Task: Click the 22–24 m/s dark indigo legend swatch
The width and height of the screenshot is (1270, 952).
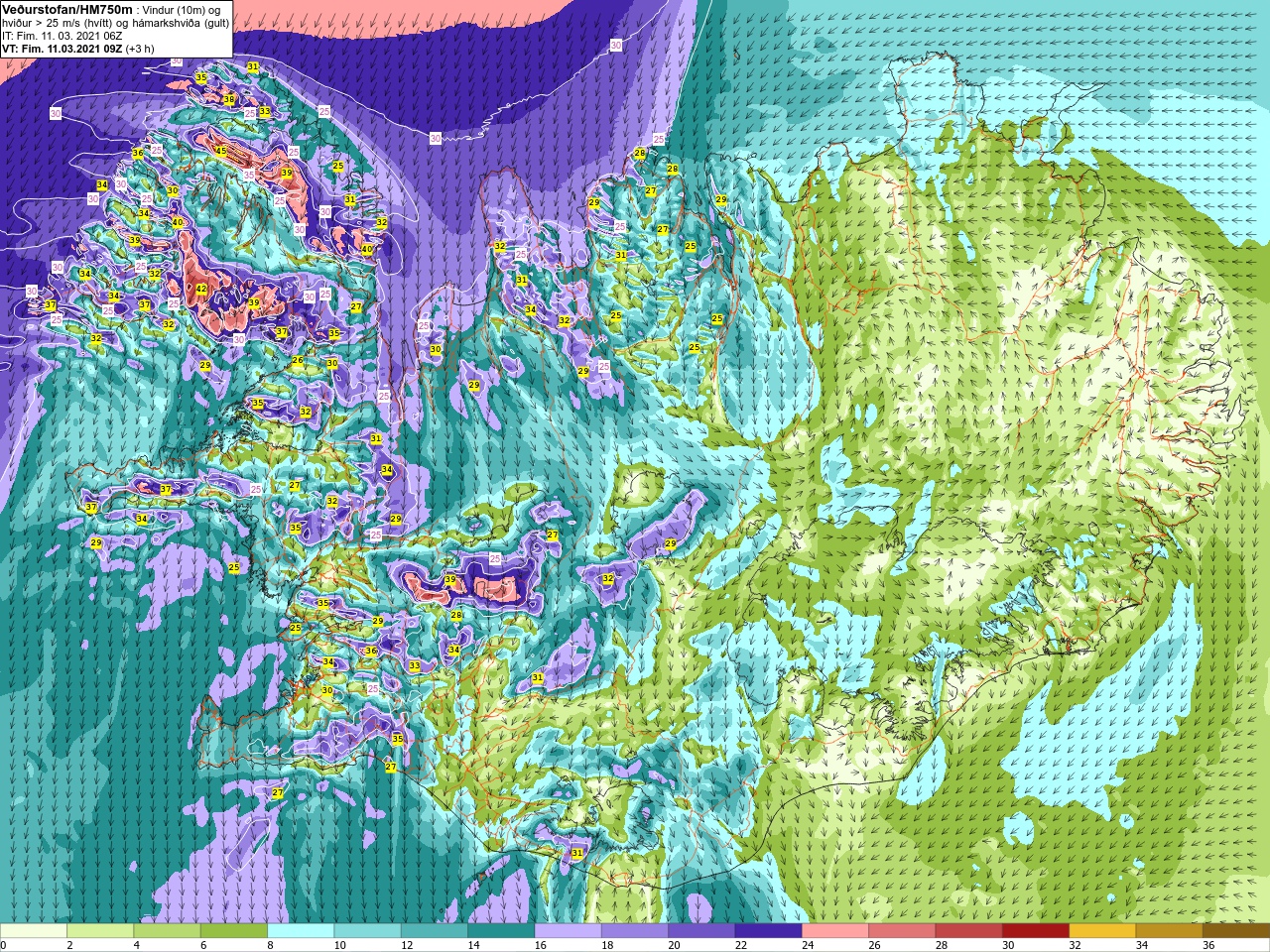Action: pos(768,931)
